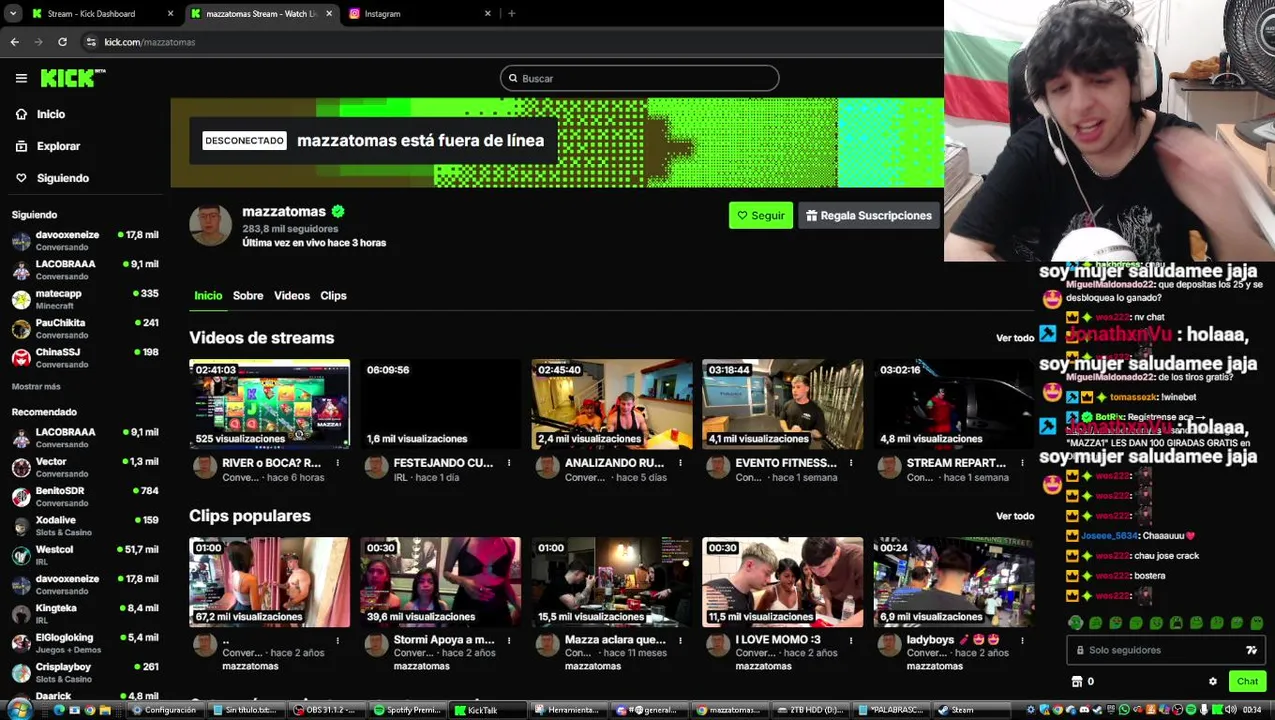Open the RIVER o BOCA stream video thumbnail

269,404
